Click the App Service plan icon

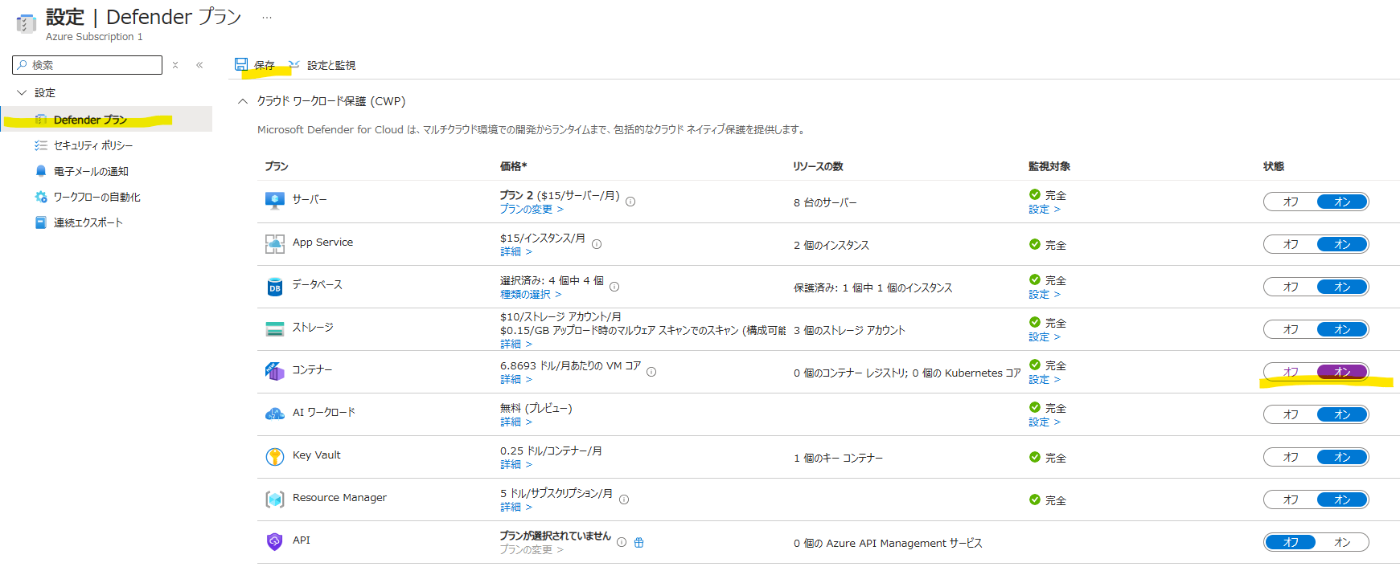click(275, 243)
